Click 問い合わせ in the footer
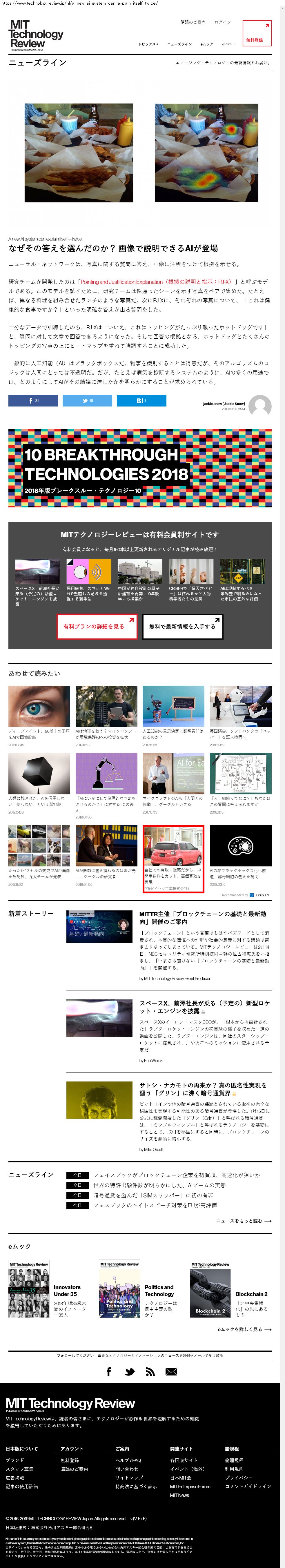The width and height of the screenshot is (285, 1568). coord(127,1469)
